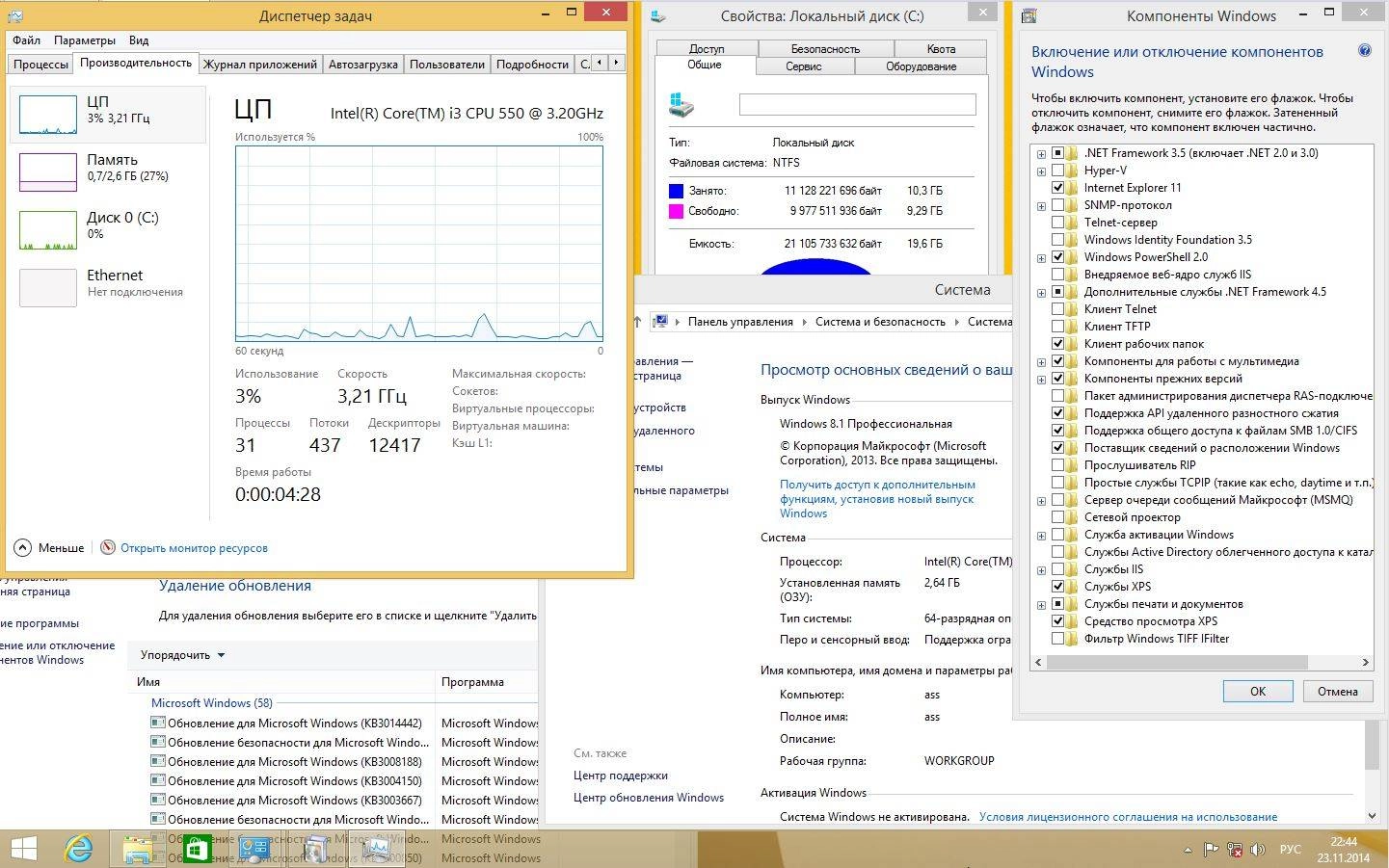Enable the Hyper-V checkbox
Viewport: 1389px width, 868px height.
(x=1057, y=171)
